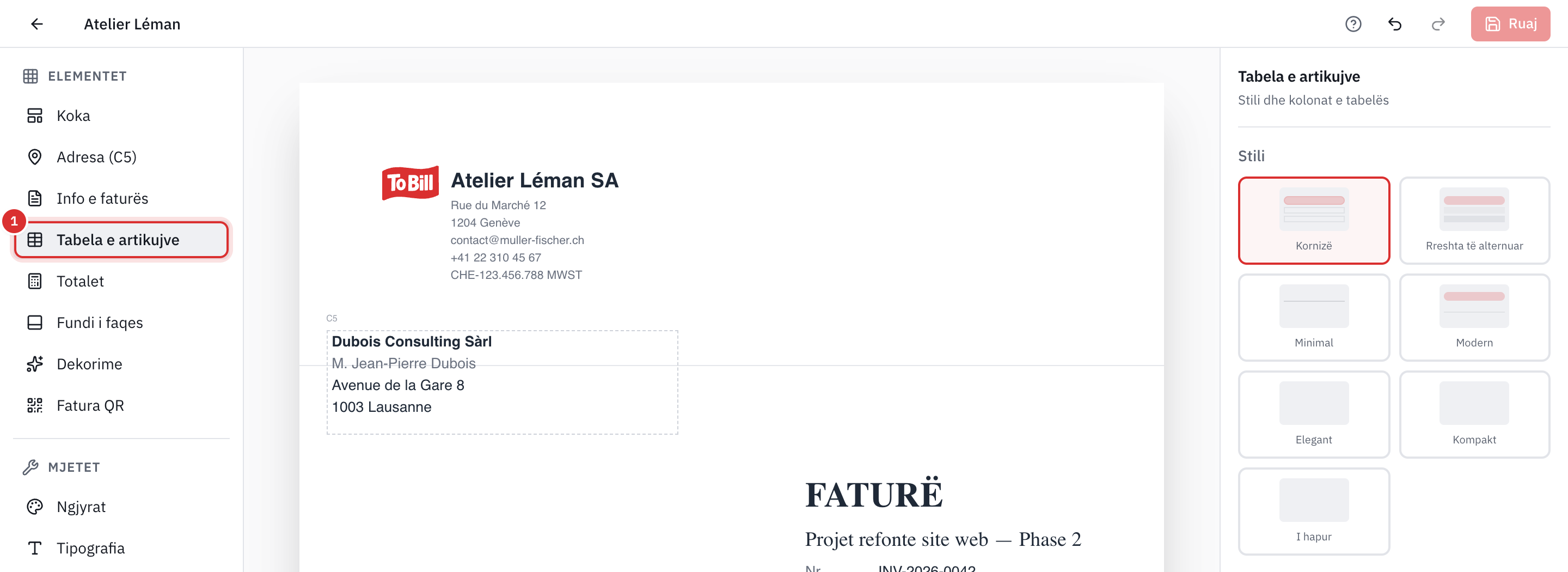Open Tipografia typography tool
This screenshot has height=572, width=1568.
121,548
